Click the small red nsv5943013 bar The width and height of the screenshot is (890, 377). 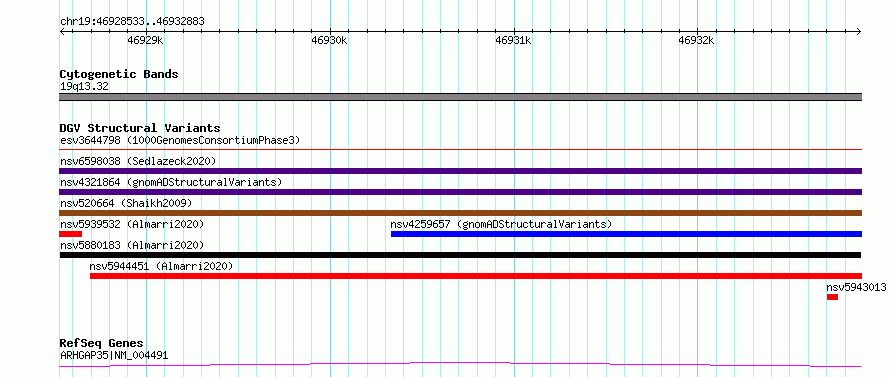(x=832, y=297)
